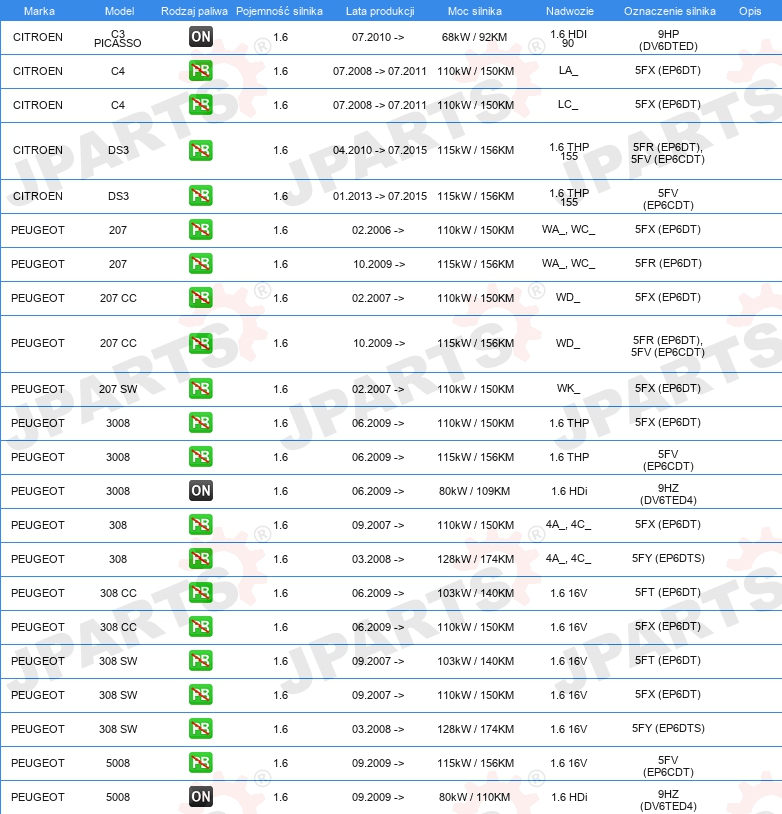Click the petrol icon for 3008 115kW / 156KM
782x814 pixels.
point(201,456)
